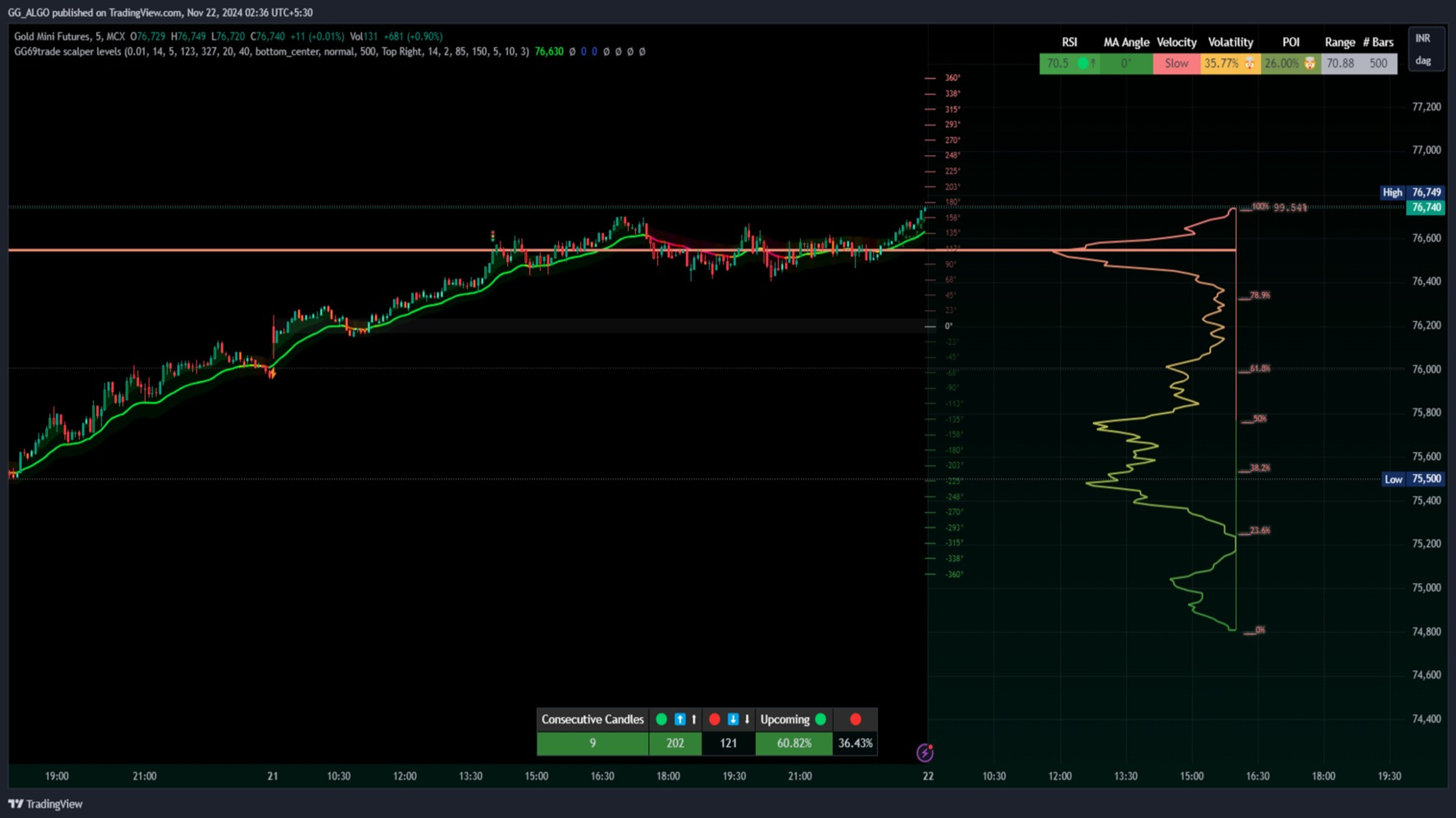Click the TradingView logo at bottom left
Image resolution: width=1456 pixels, height=818 pixels.
click(45, 804)
